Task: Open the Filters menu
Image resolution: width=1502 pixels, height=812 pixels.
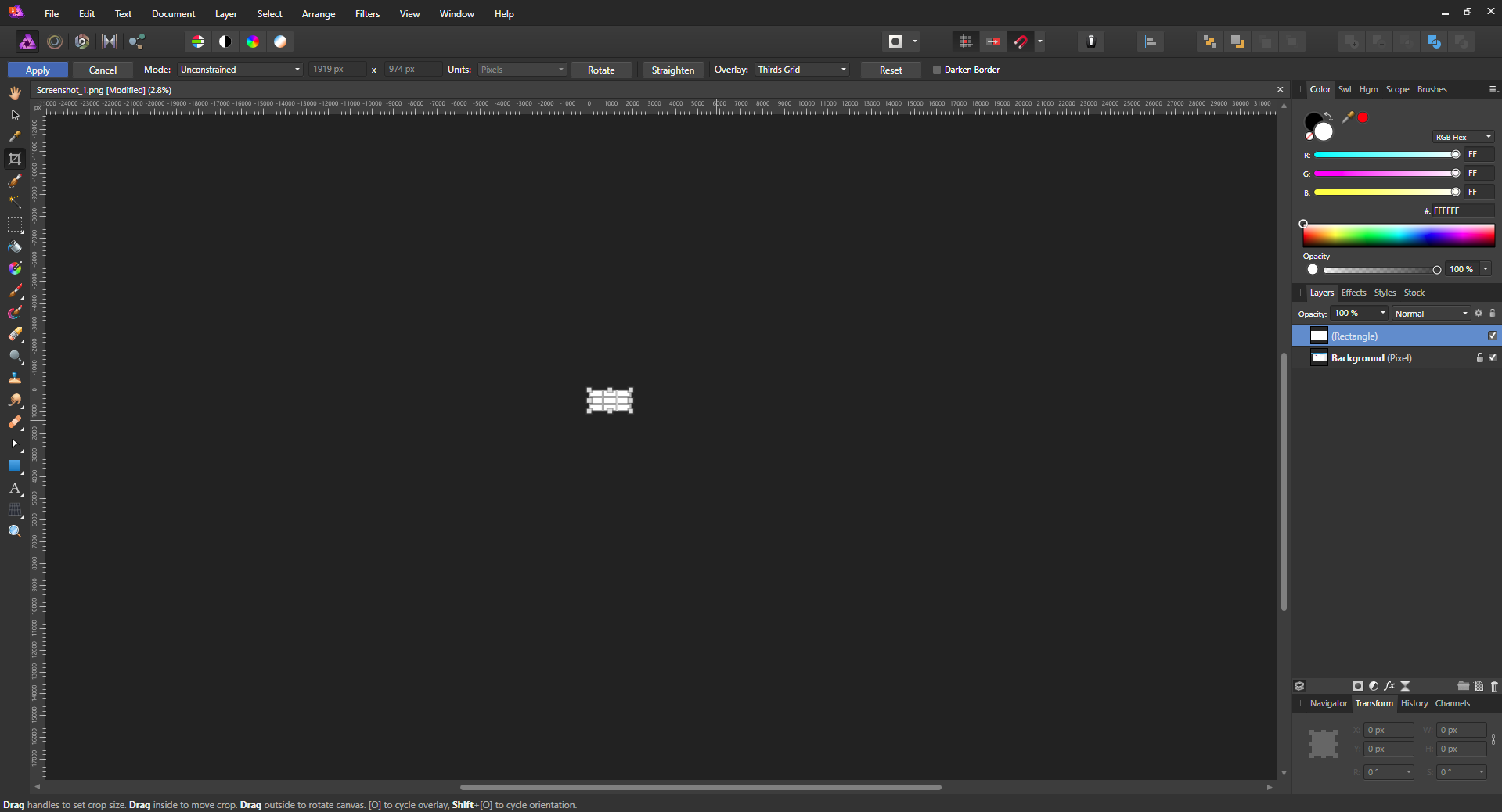Action: coord(367,14)
